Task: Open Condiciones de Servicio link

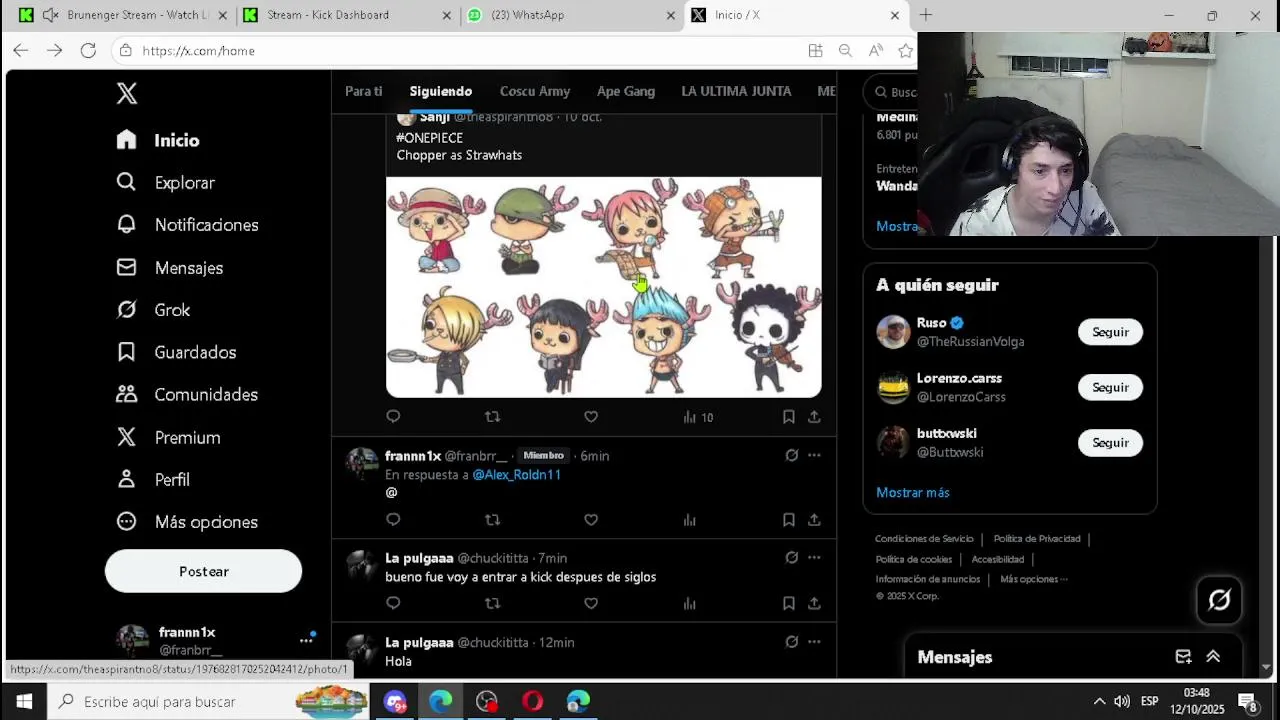Action: pyautogui.click(x=924, y=539)
